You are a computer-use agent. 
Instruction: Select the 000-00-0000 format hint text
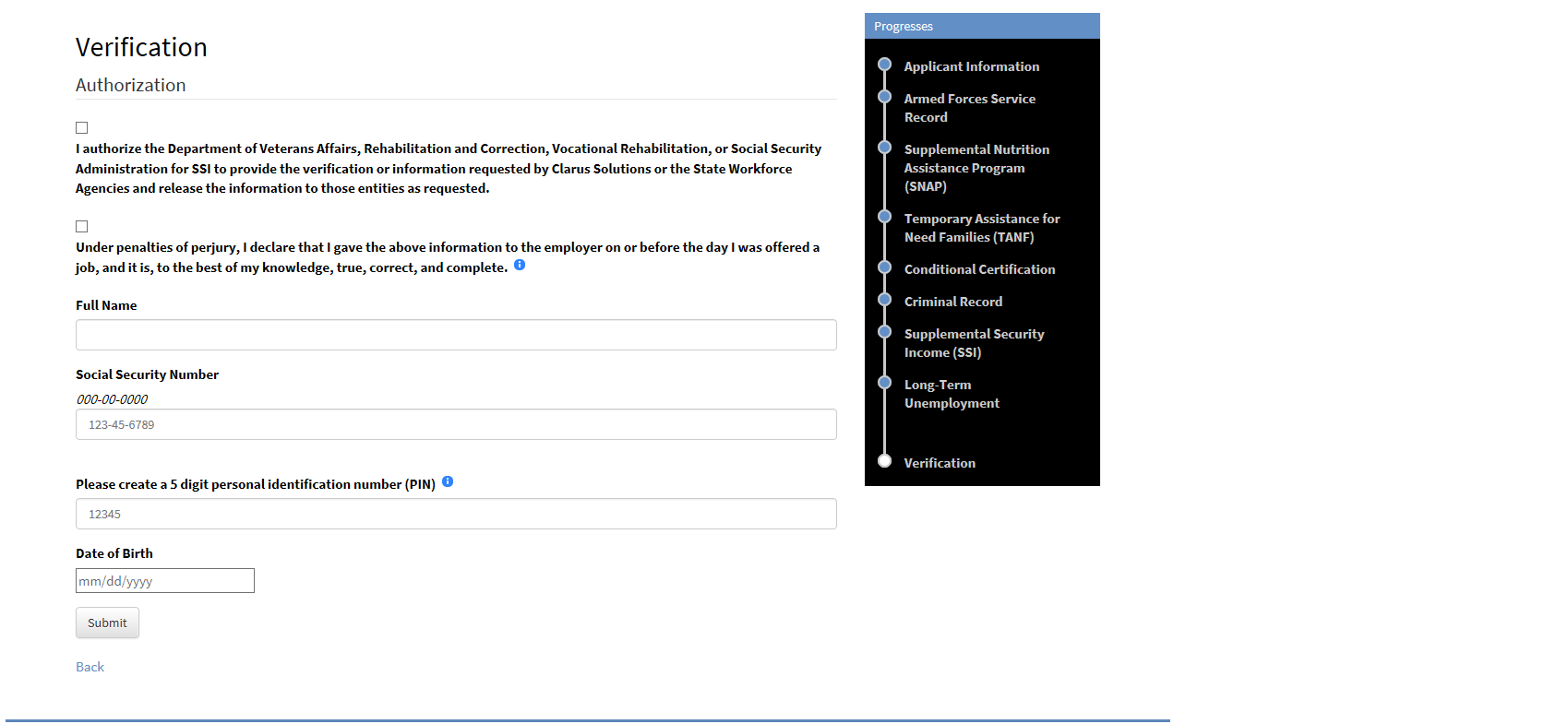pos(112,399)
